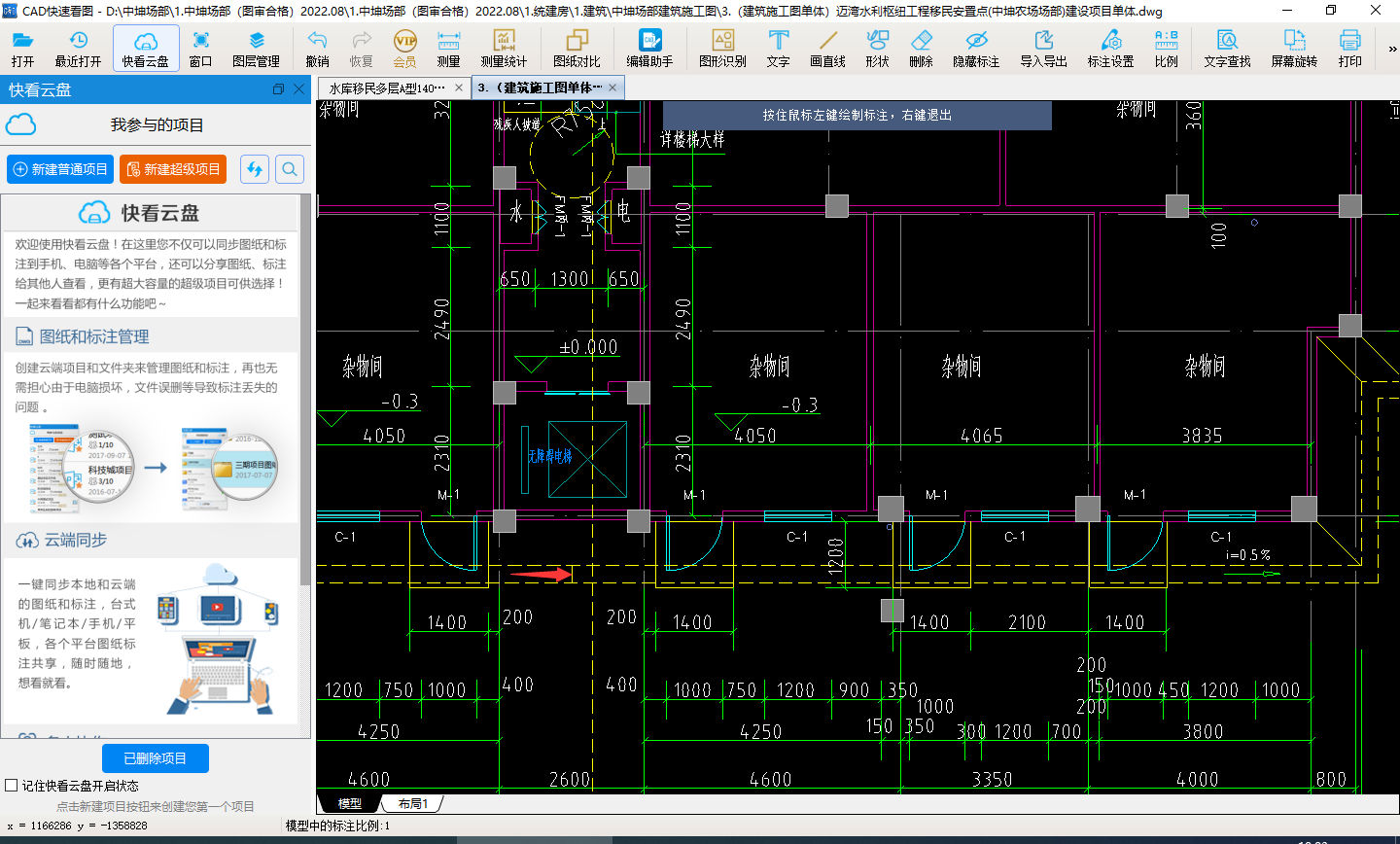1400x844 pixels.
Task: Select the 测量 measure tool
Action: click(448, 48)
